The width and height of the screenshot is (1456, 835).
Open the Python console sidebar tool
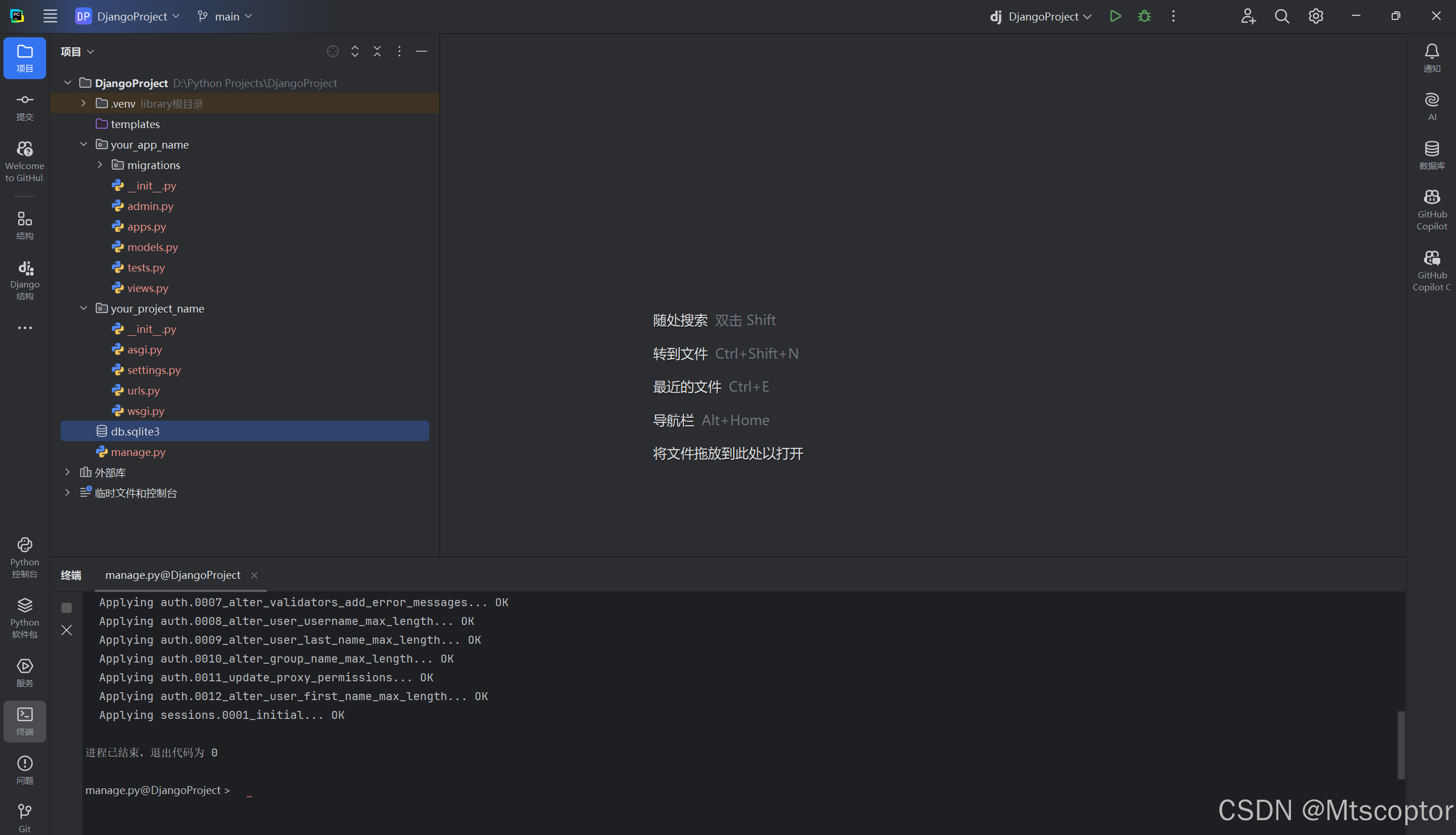click(x=24, y=557)
